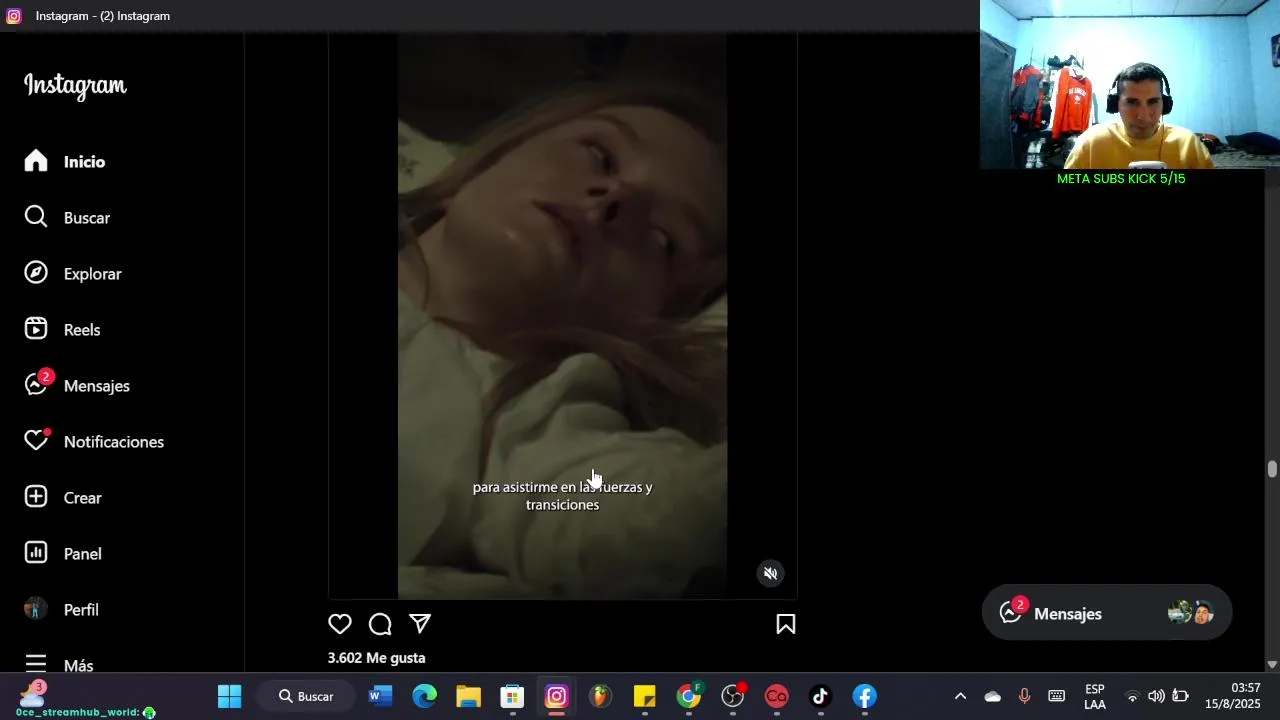Click the page vertical scrollbar thumb
This screenshot has width=1280, height=720.
pos(1272,469)
